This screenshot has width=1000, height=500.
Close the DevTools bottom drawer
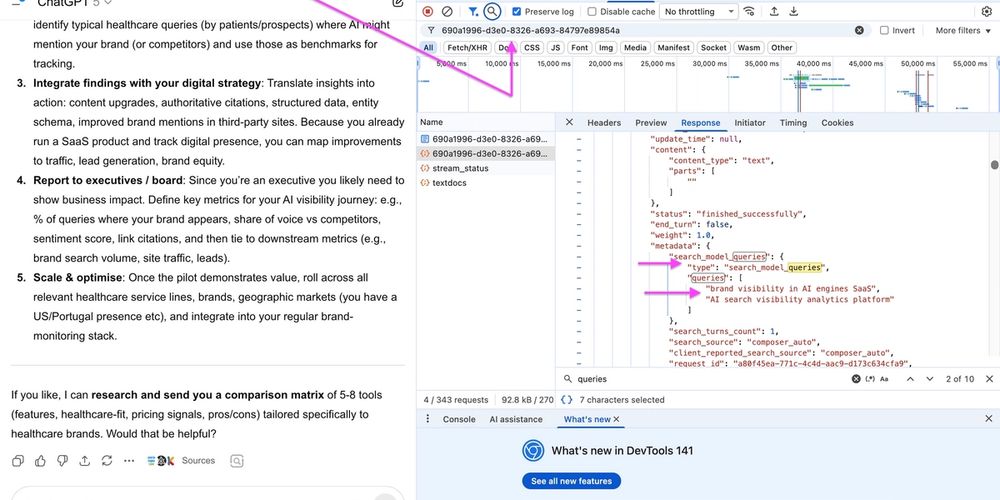(x=989, y=419)
